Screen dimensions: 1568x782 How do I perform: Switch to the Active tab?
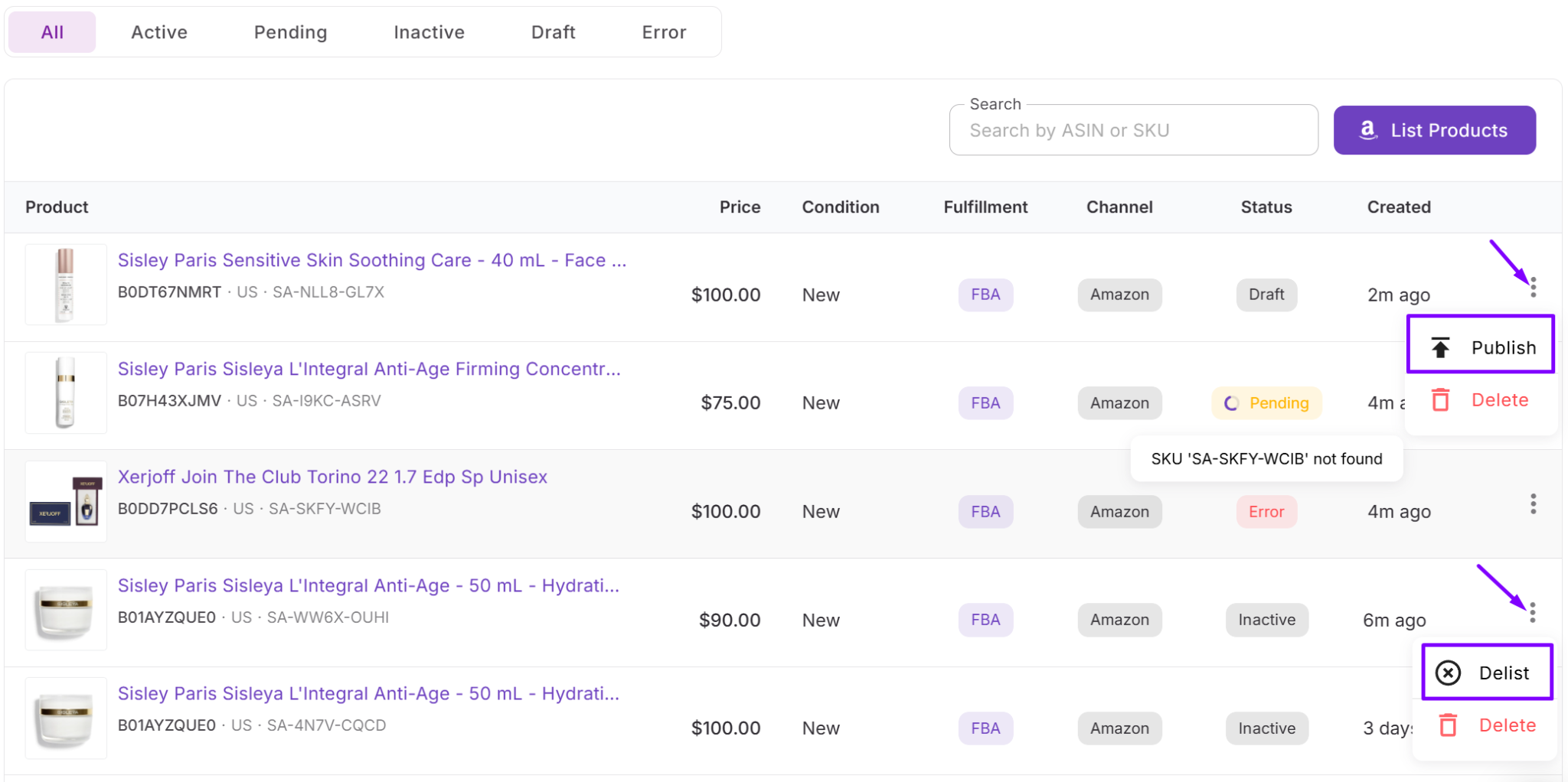pyautogui.click(x=159, y=32)
